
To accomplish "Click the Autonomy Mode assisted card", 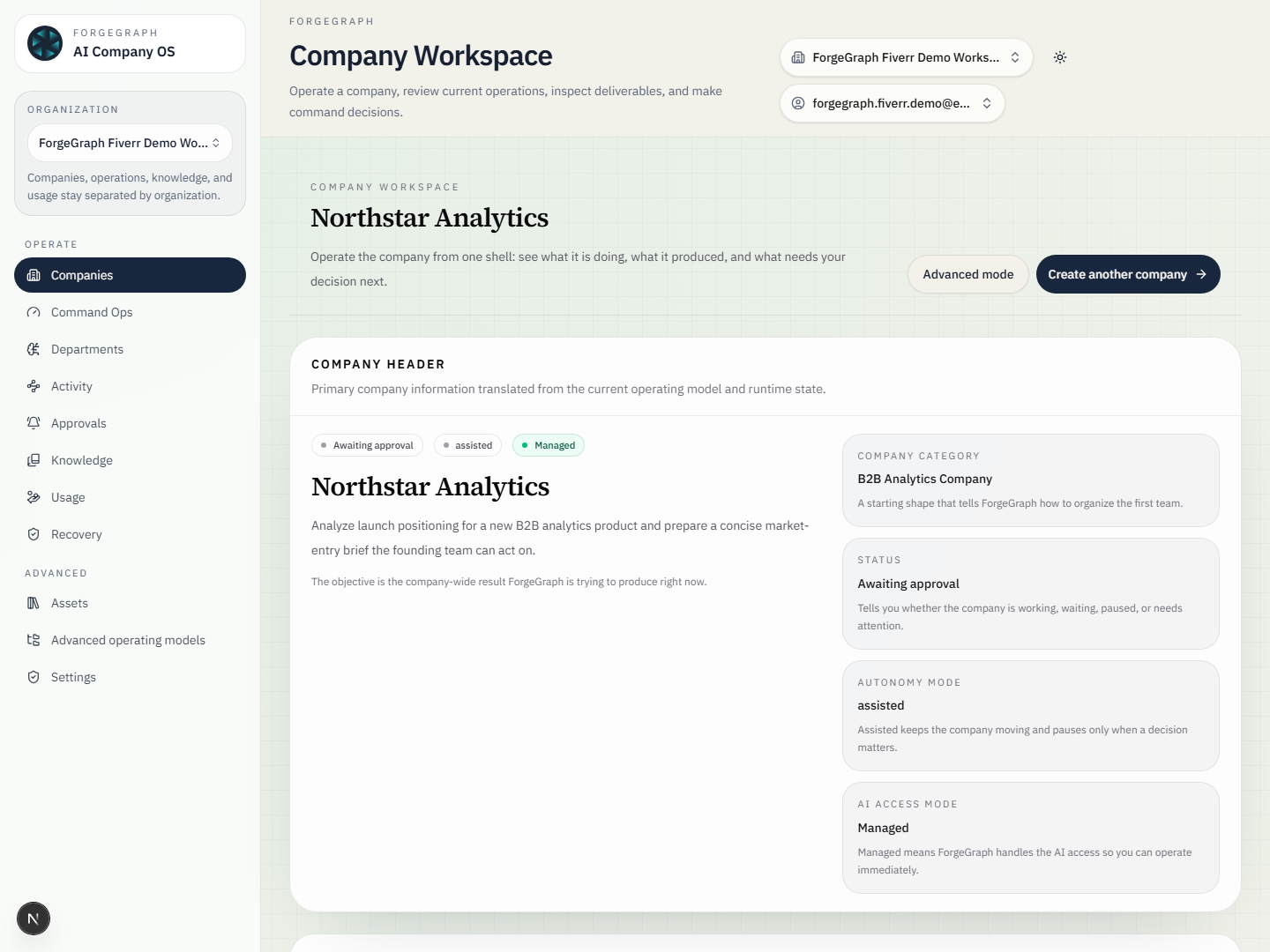I will click(x=1031, y=716).
